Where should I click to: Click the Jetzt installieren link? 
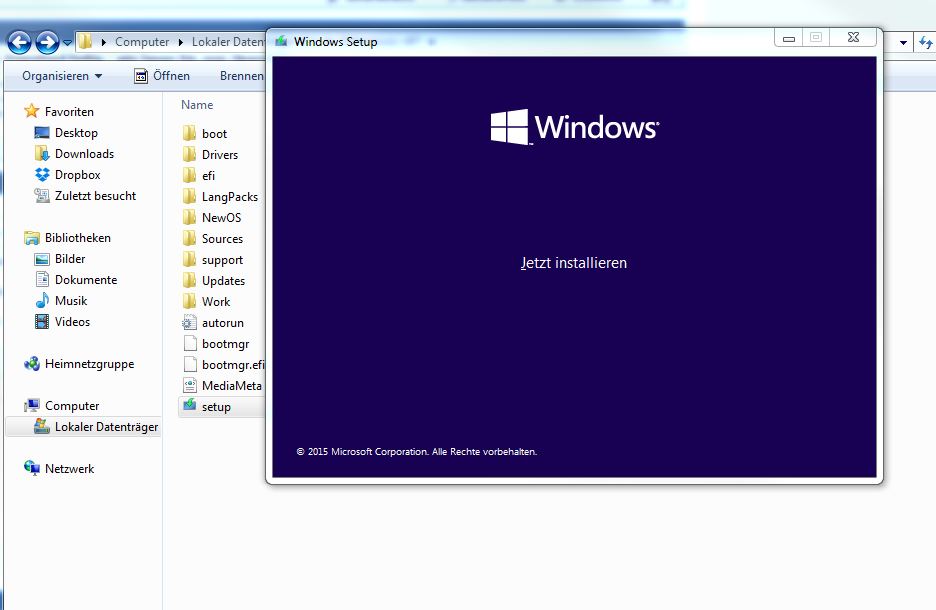point(574,263)
